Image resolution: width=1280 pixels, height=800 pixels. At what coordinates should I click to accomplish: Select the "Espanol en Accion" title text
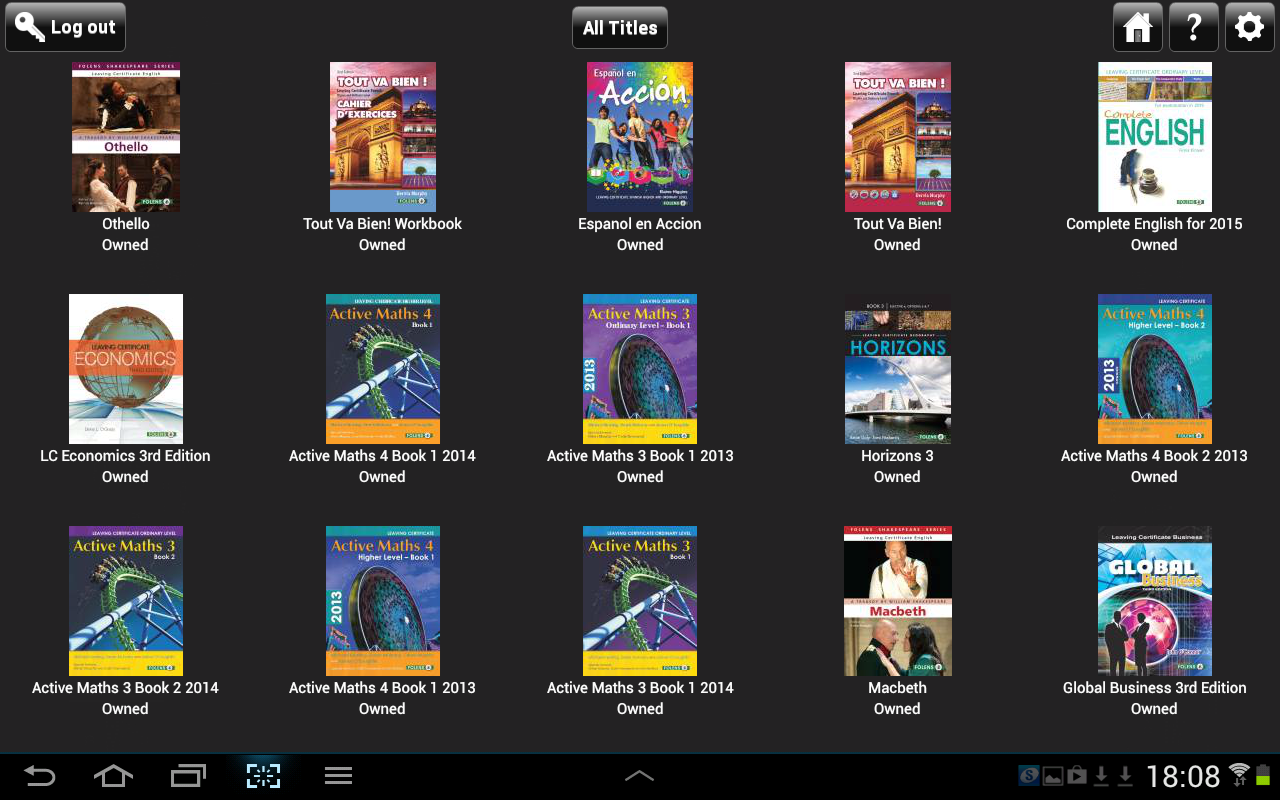pos(640,224)
